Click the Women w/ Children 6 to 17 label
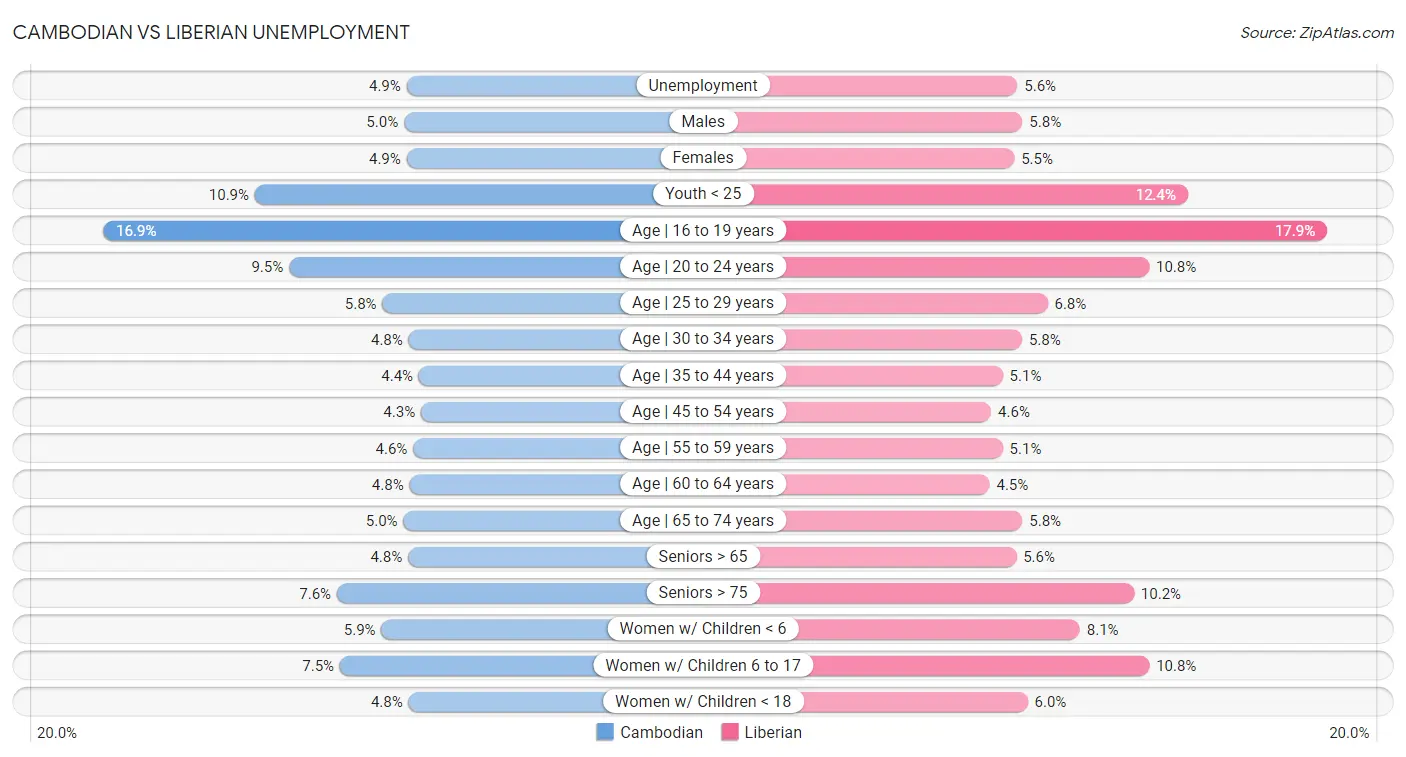 [x=703, y=665]
